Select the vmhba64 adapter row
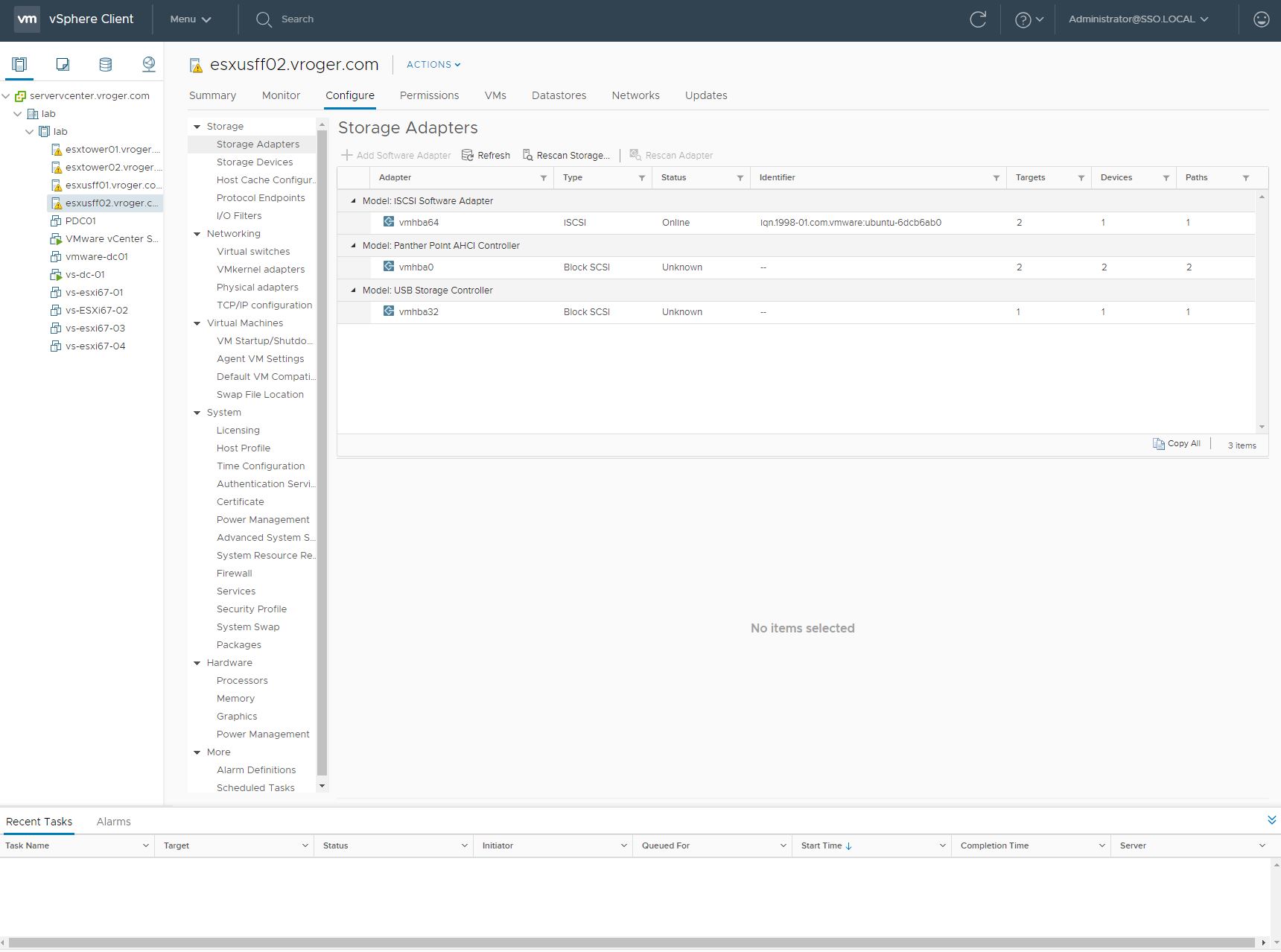 click(x=795, y=223)
